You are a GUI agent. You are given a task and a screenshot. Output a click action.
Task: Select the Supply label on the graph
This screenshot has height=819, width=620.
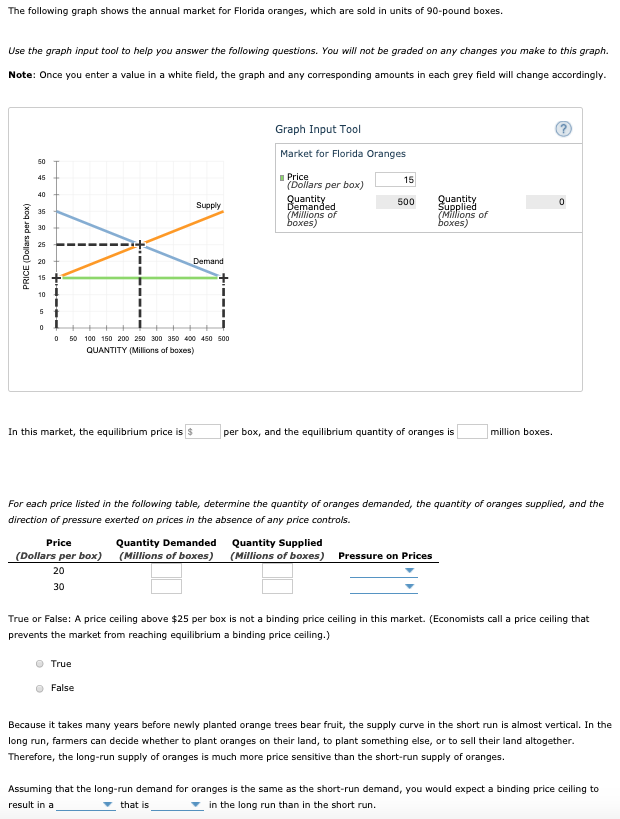(208, 206)
